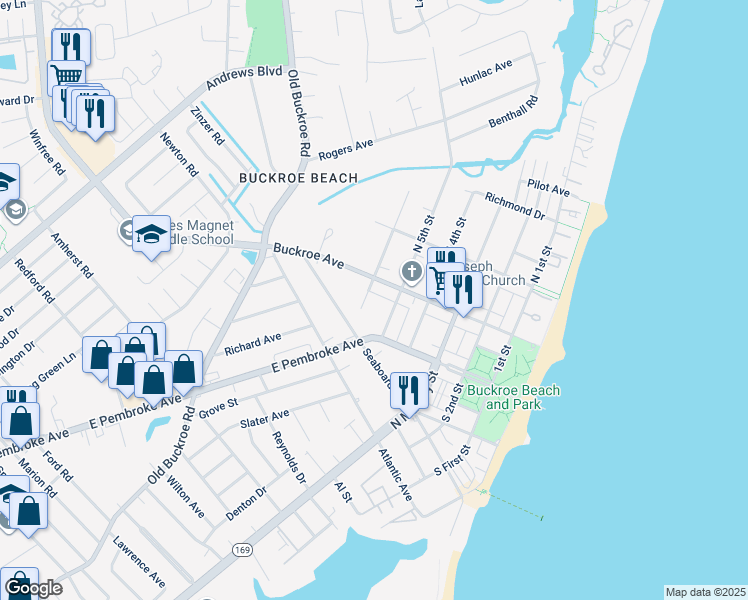Select the S 2nd St street label
748x600 pixels.
click(x=452, y=403)
